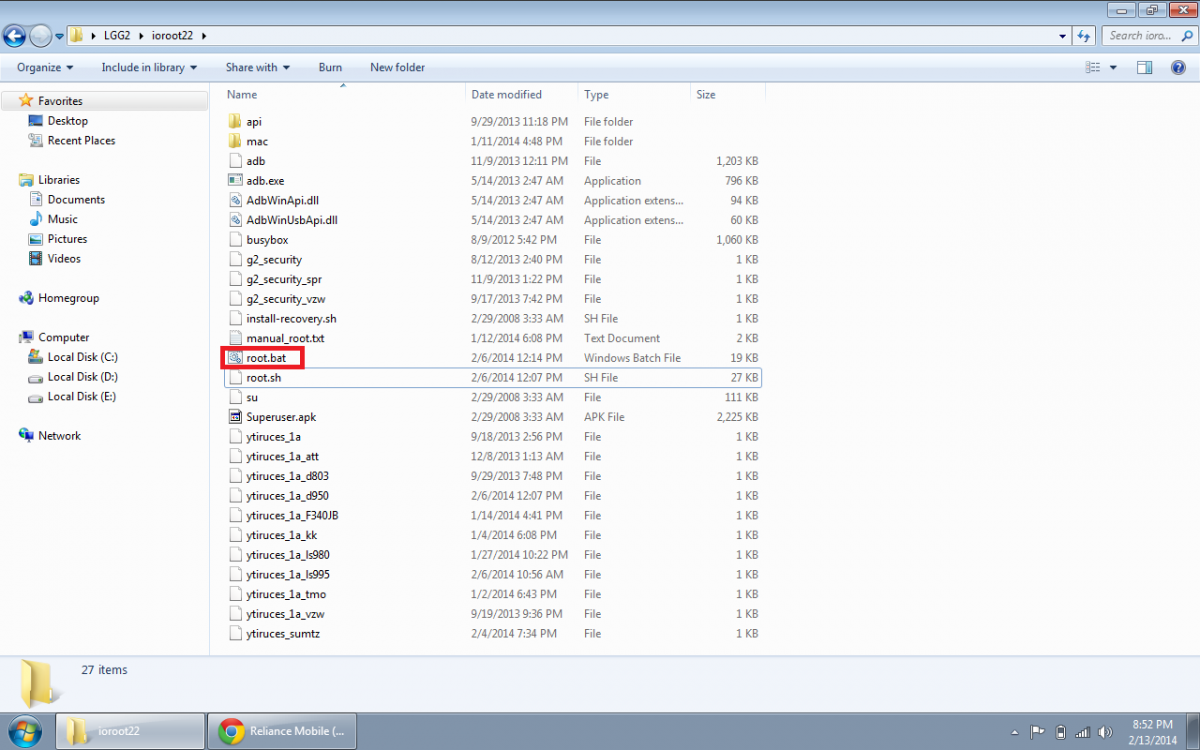Open the api folder

(254, 122)
